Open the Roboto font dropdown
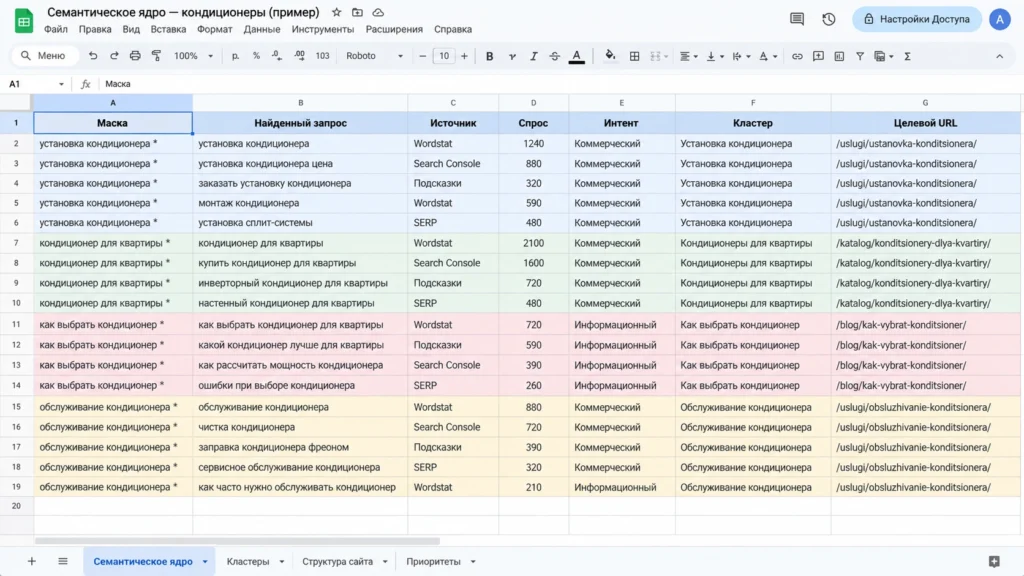Image resolution: width=1024 pixels, height=576 pixels. 374,56
